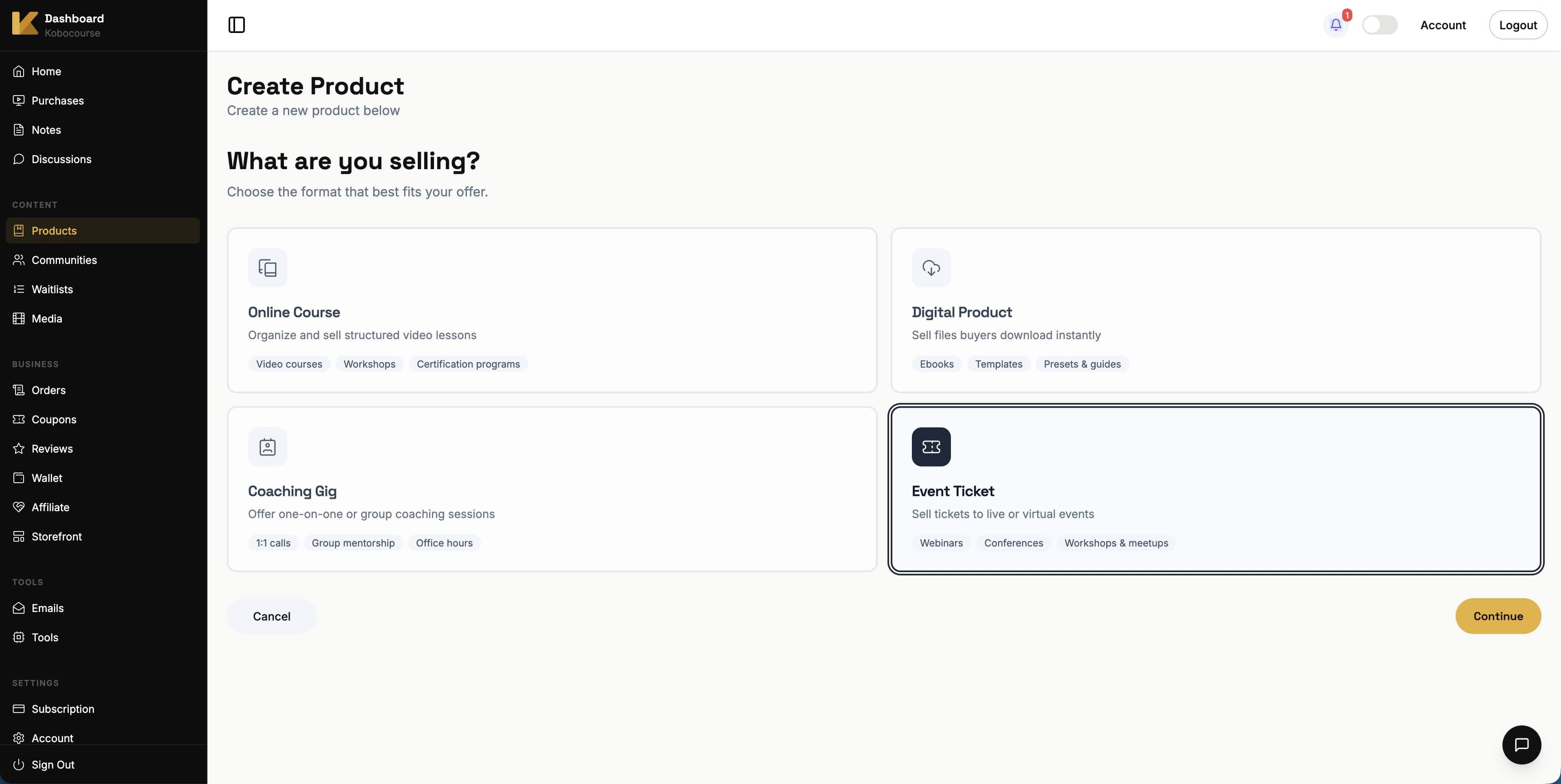Open Discussions menu item
The height and width of the screenshot is (784, 1561).
(102, 159)
